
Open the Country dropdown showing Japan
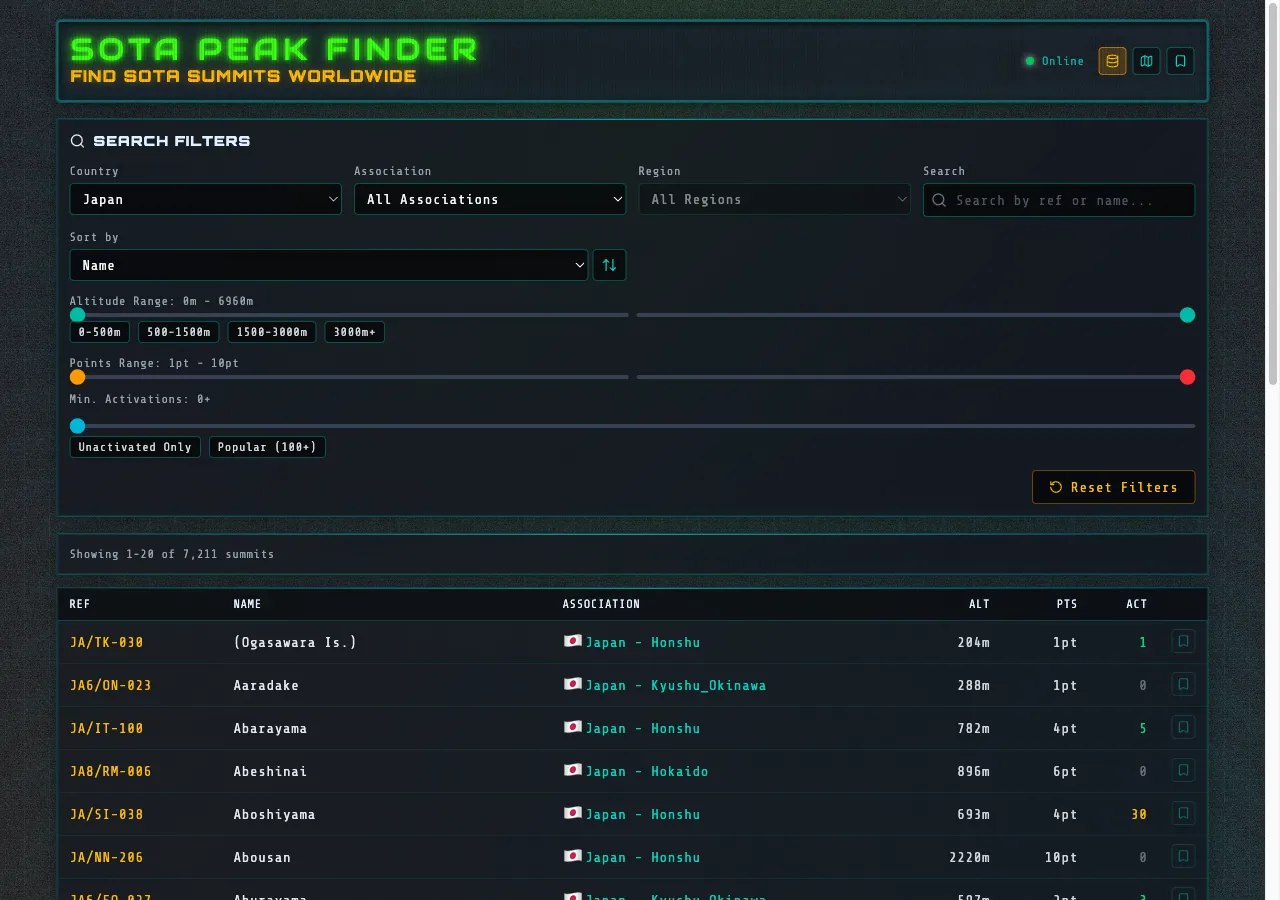pos(206,199)
